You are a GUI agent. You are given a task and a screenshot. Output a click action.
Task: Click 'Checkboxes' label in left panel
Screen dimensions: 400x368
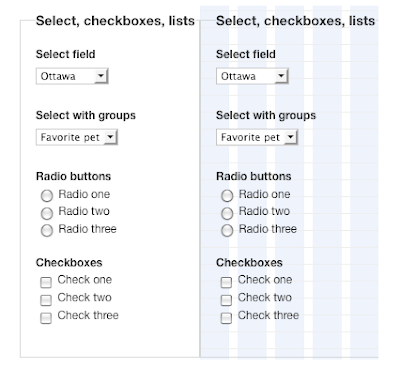pos(69,263)
